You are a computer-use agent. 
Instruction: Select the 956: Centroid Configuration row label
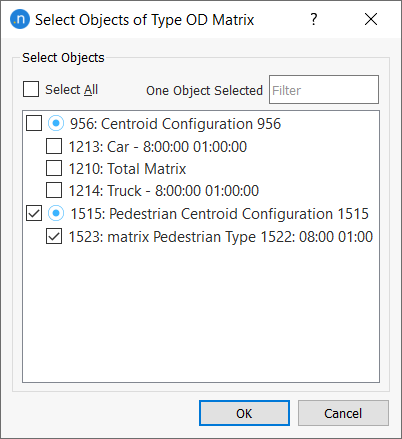(x=175, y=124)
